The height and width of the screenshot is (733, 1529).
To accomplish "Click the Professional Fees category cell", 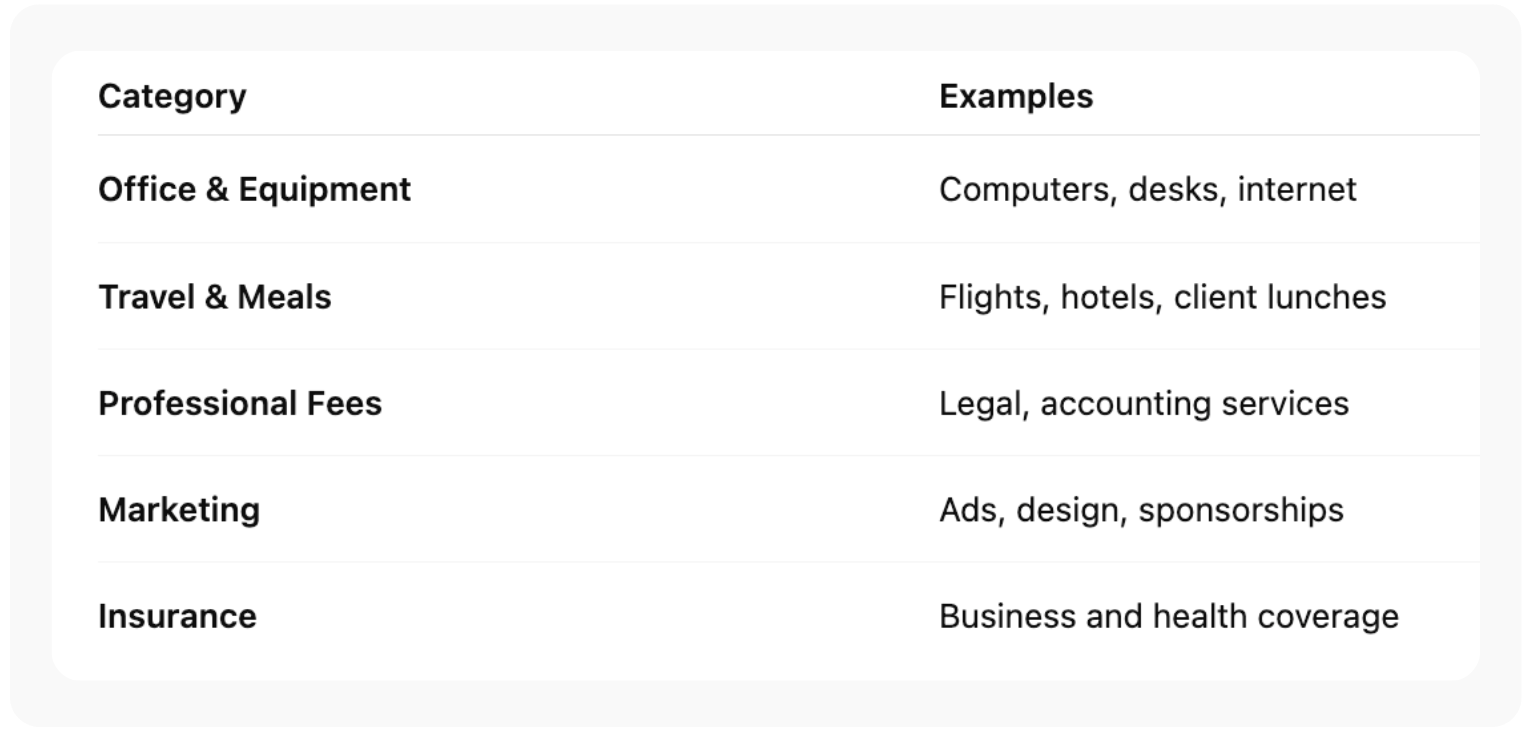I will coord(240,404).
